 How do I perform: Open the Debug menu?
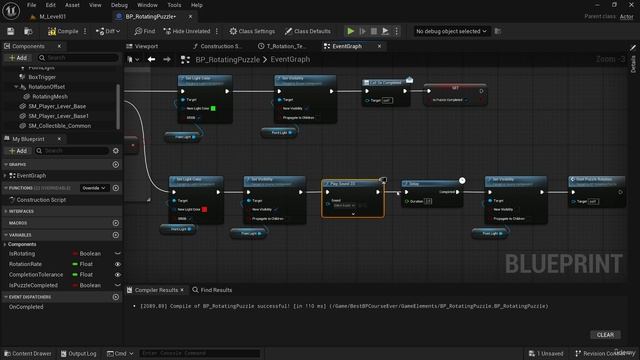[x=119, y=5]
